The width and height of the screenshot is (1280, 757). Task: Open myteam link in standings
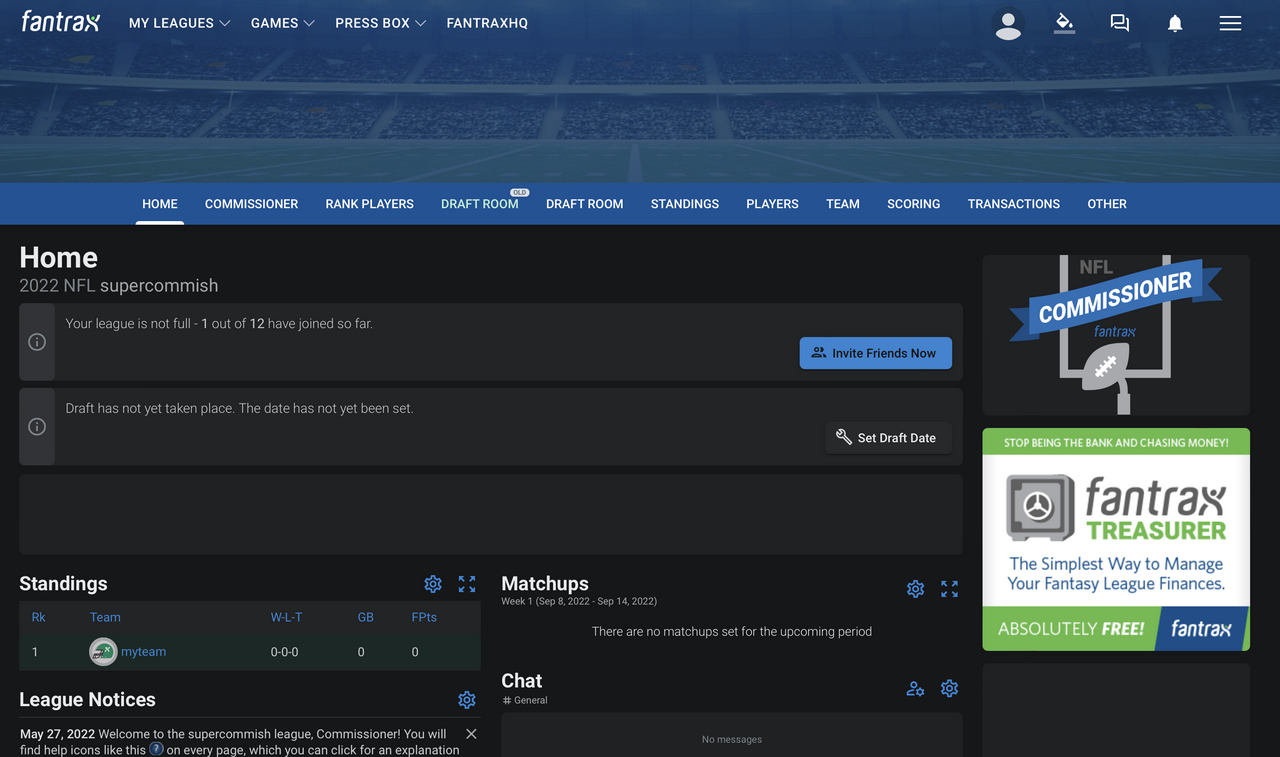[143, 652]
